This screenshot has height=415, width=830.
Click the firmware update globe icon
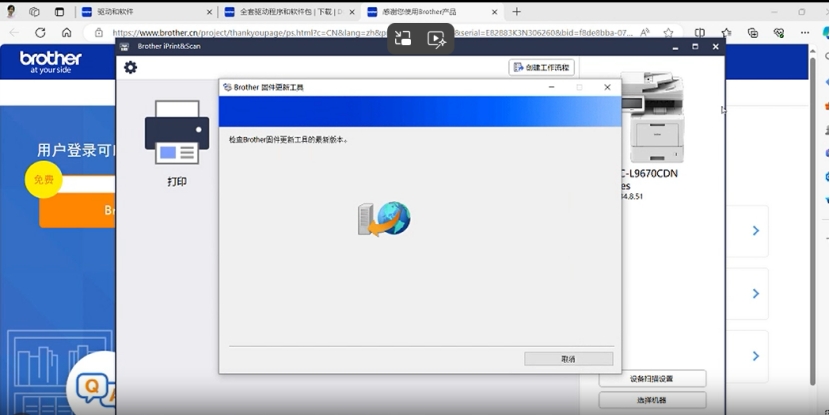tap(385, 218)
